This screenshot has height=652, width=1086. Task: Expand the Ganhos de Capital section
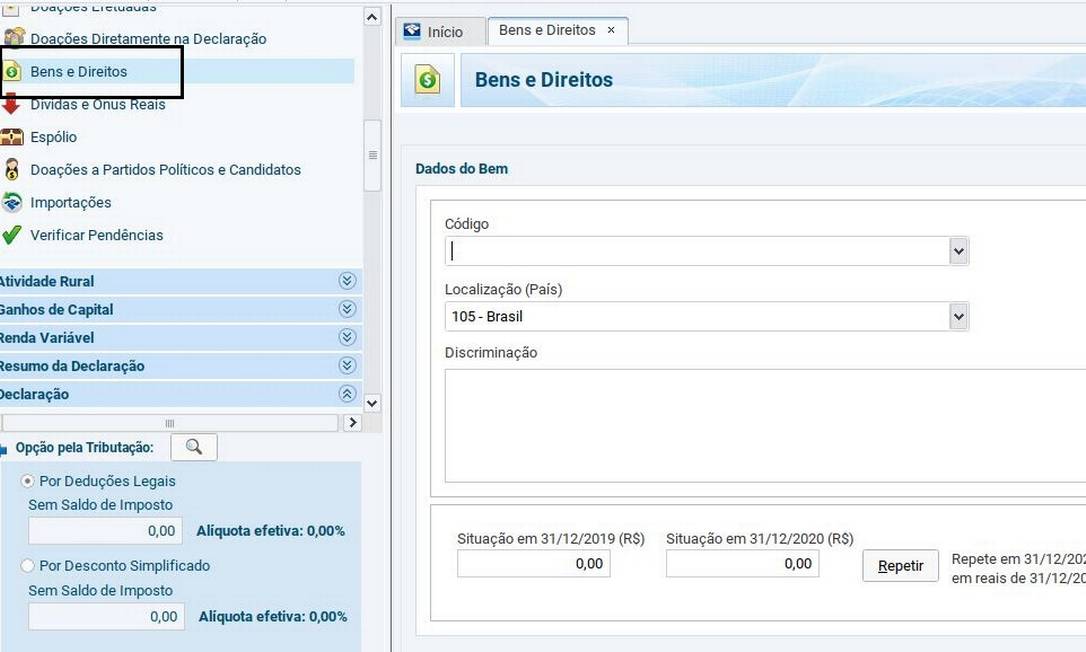(347, 310)
